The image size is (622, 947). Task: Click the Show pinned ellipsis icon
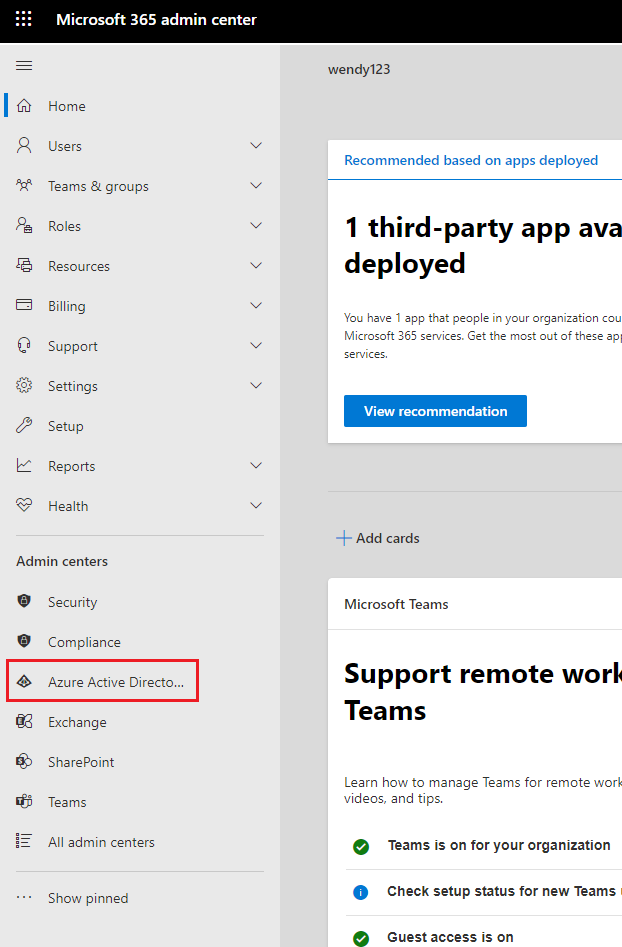click(24, 897)
